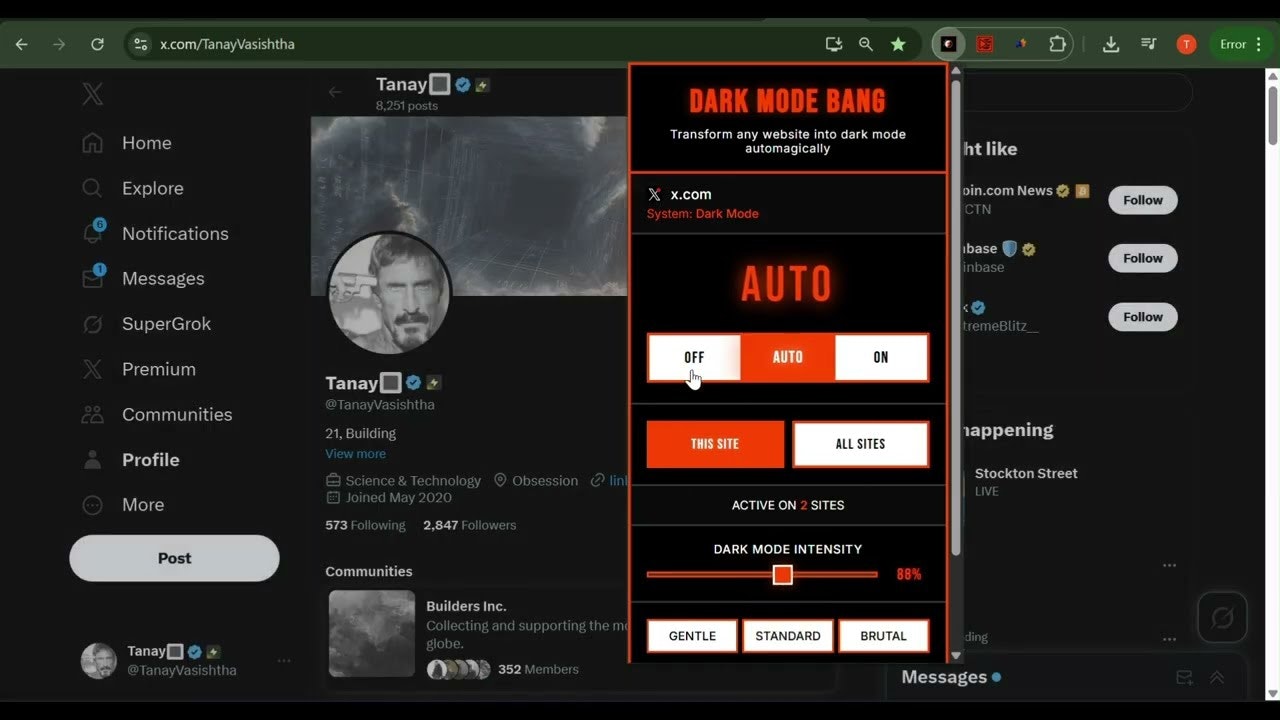The image size is (1280, 720).
Task: Click the View more link in the bio
Action: pos(355,453)
